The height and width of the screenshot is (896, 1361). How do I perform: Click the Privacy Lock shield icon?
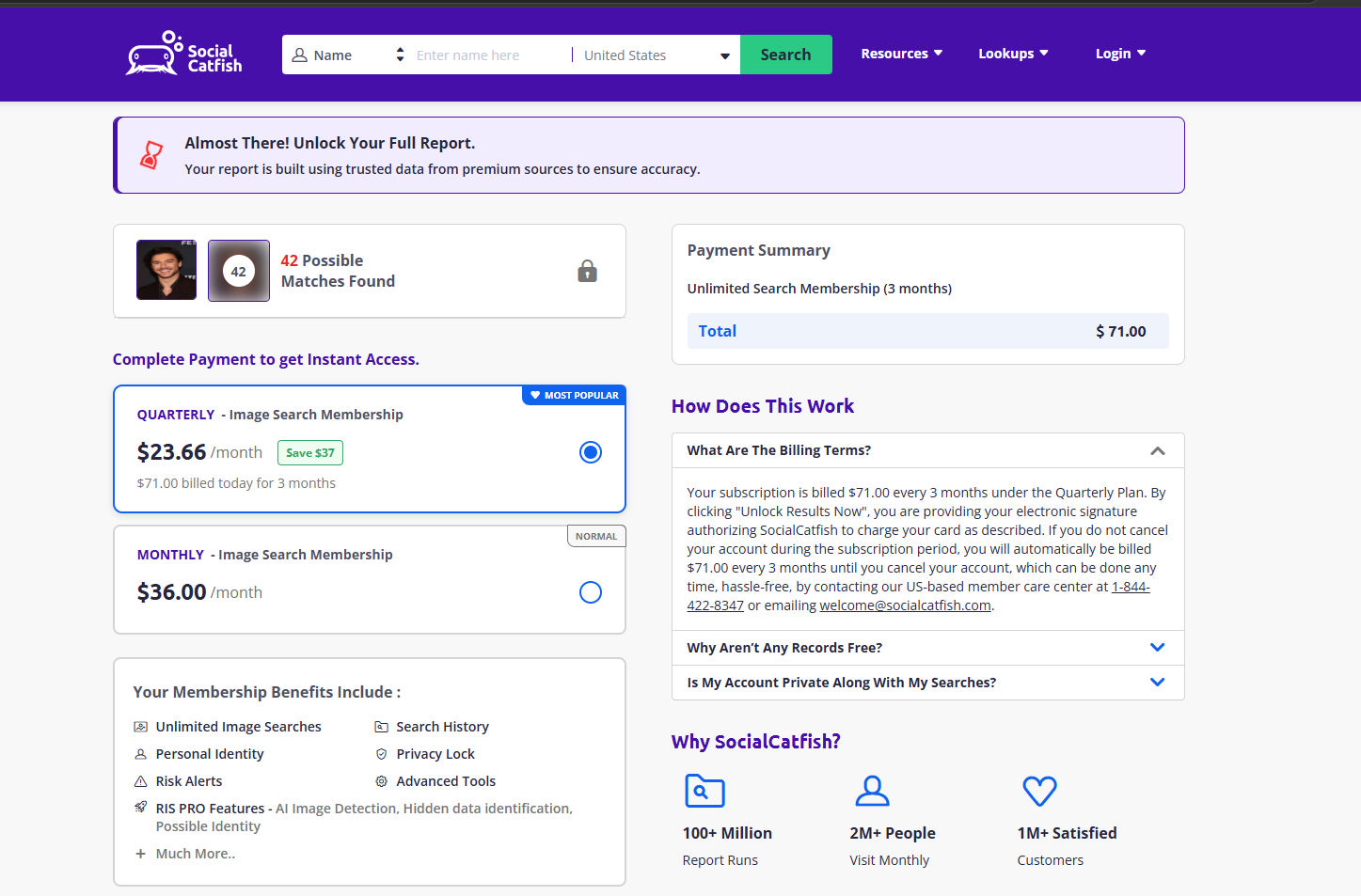click(381, 754)
